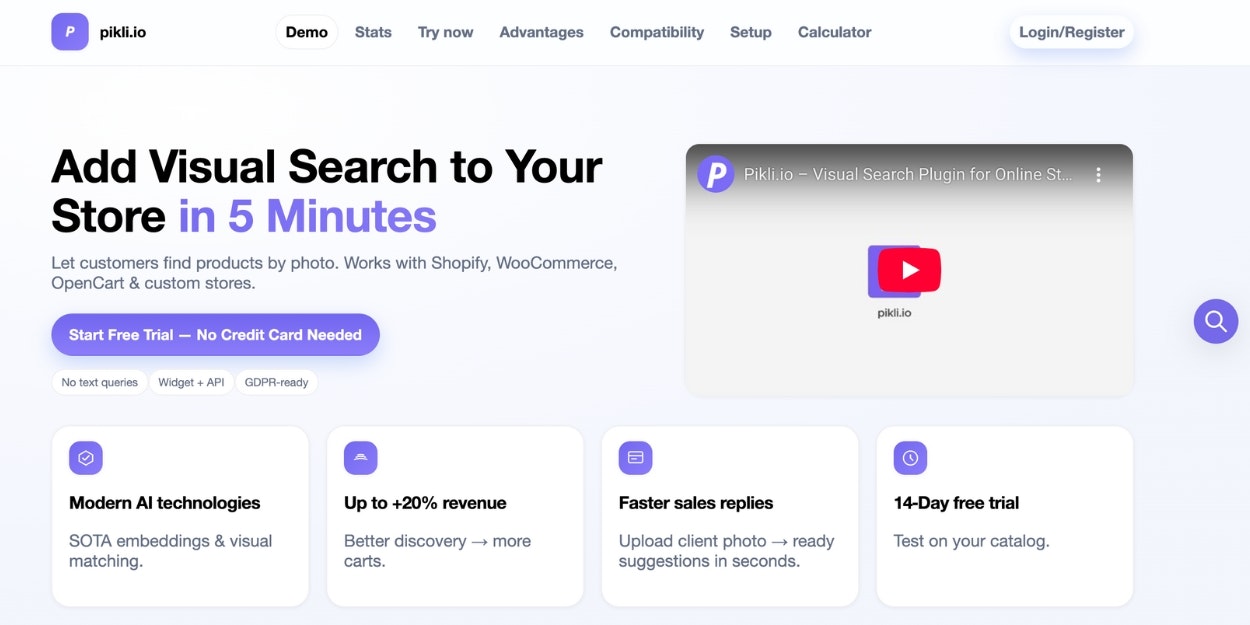This screenshot has width=1250, height=625.
Task: Click the Better discovery → more carts text
Action: coord(437,551)
